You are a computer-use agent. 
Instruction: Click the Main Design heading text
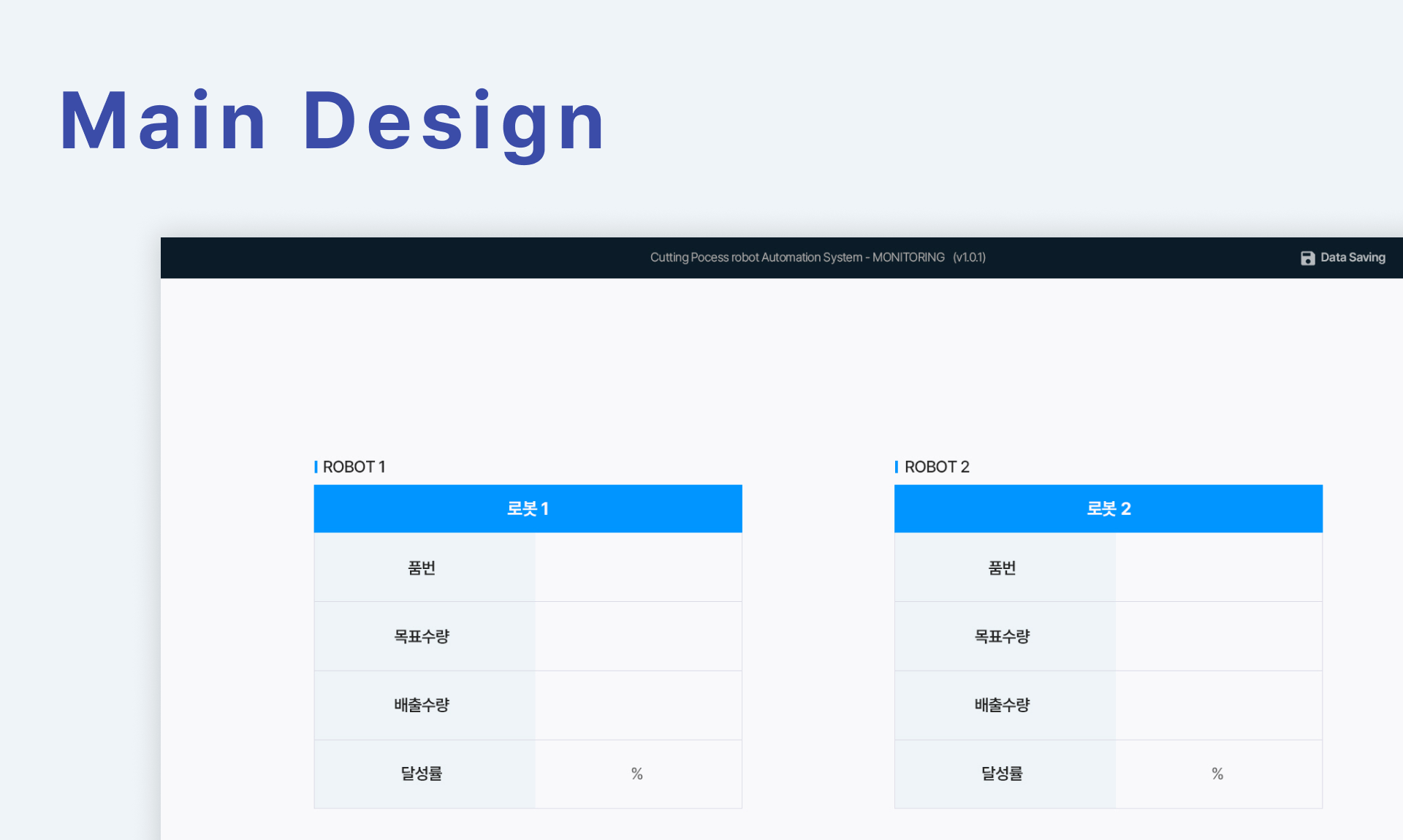(332, 121)
